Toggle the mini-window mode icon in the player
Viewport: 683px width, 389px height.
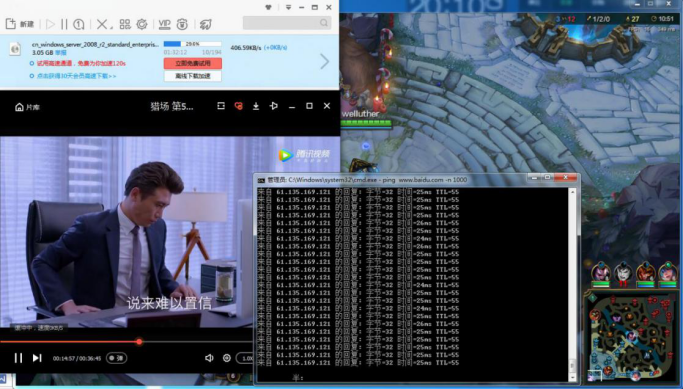[221, 106]
